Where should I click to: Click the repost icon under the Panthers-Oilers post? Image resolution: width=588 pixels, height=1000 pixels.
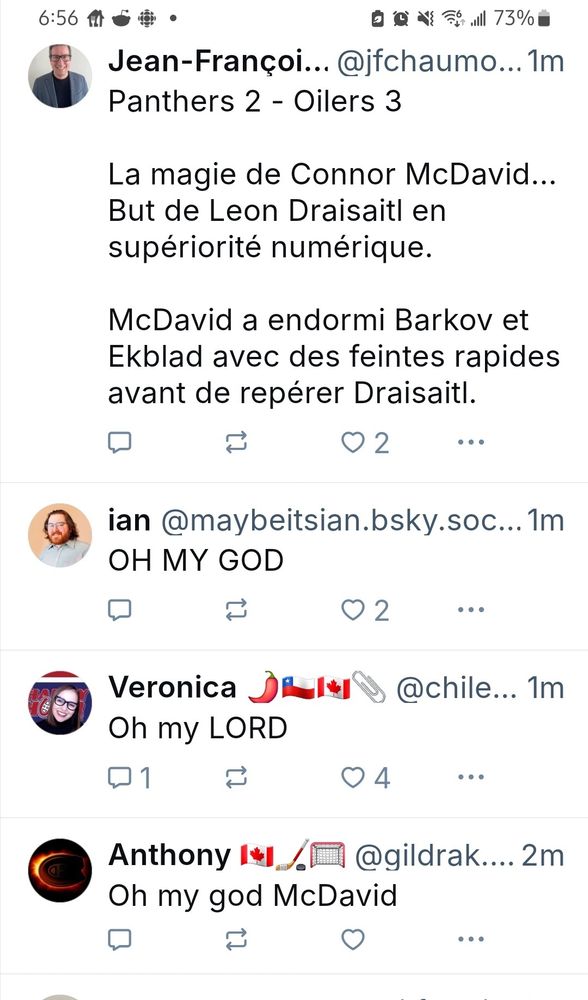coord(238,441)
